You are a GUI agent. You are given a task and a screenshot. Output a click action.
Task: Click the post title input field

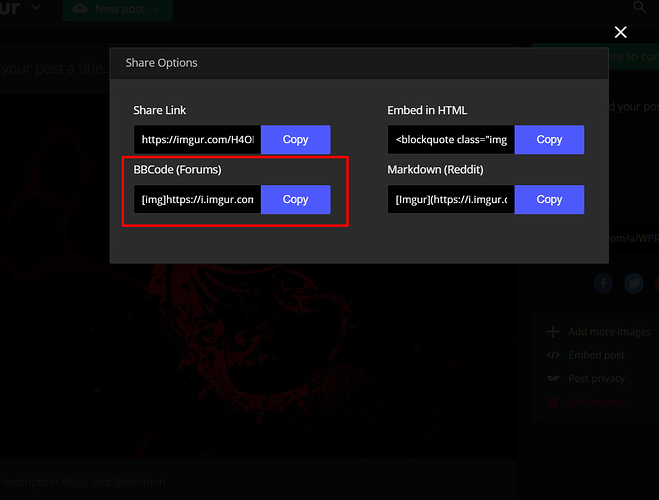pyautogui.click(x=55, y=68)
